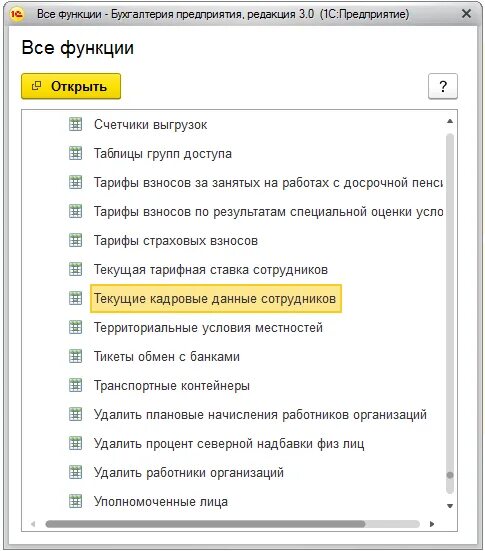Click the horizontal scrollbar right arrow

[x=432, y=524]
